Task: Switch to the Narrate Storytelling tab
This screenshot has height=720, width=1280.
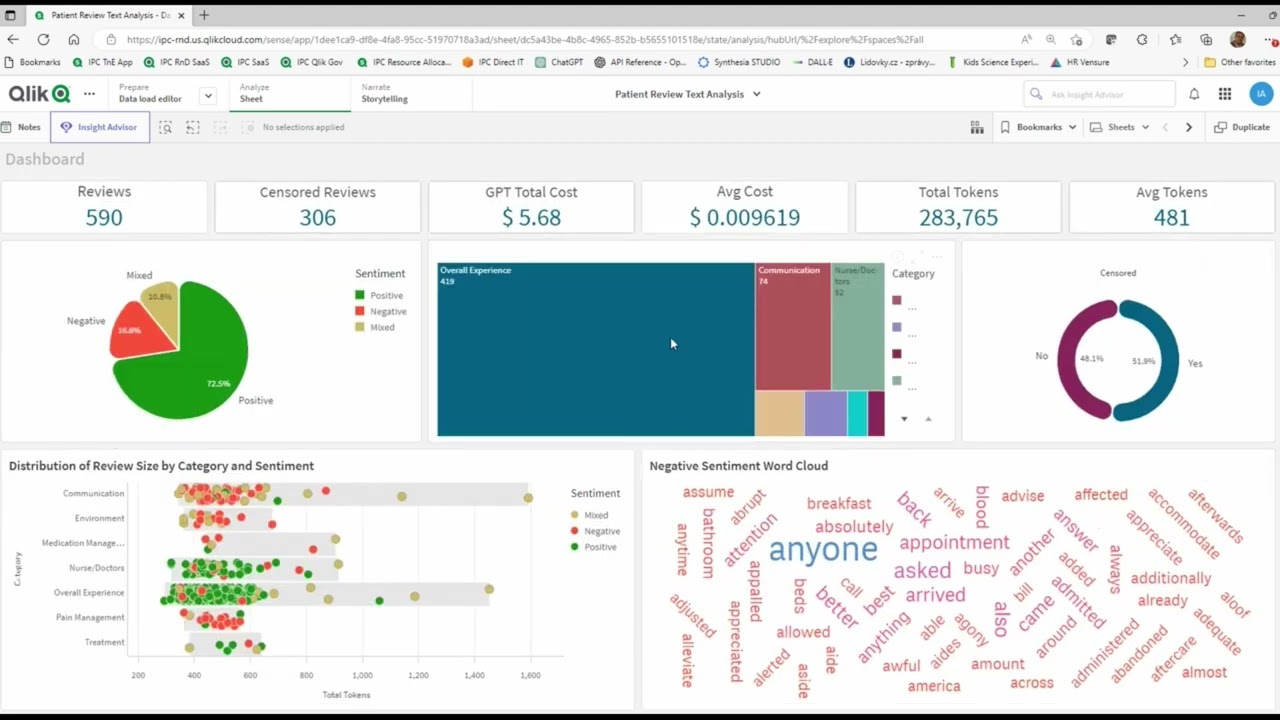Action: click(x=410, y=93)
